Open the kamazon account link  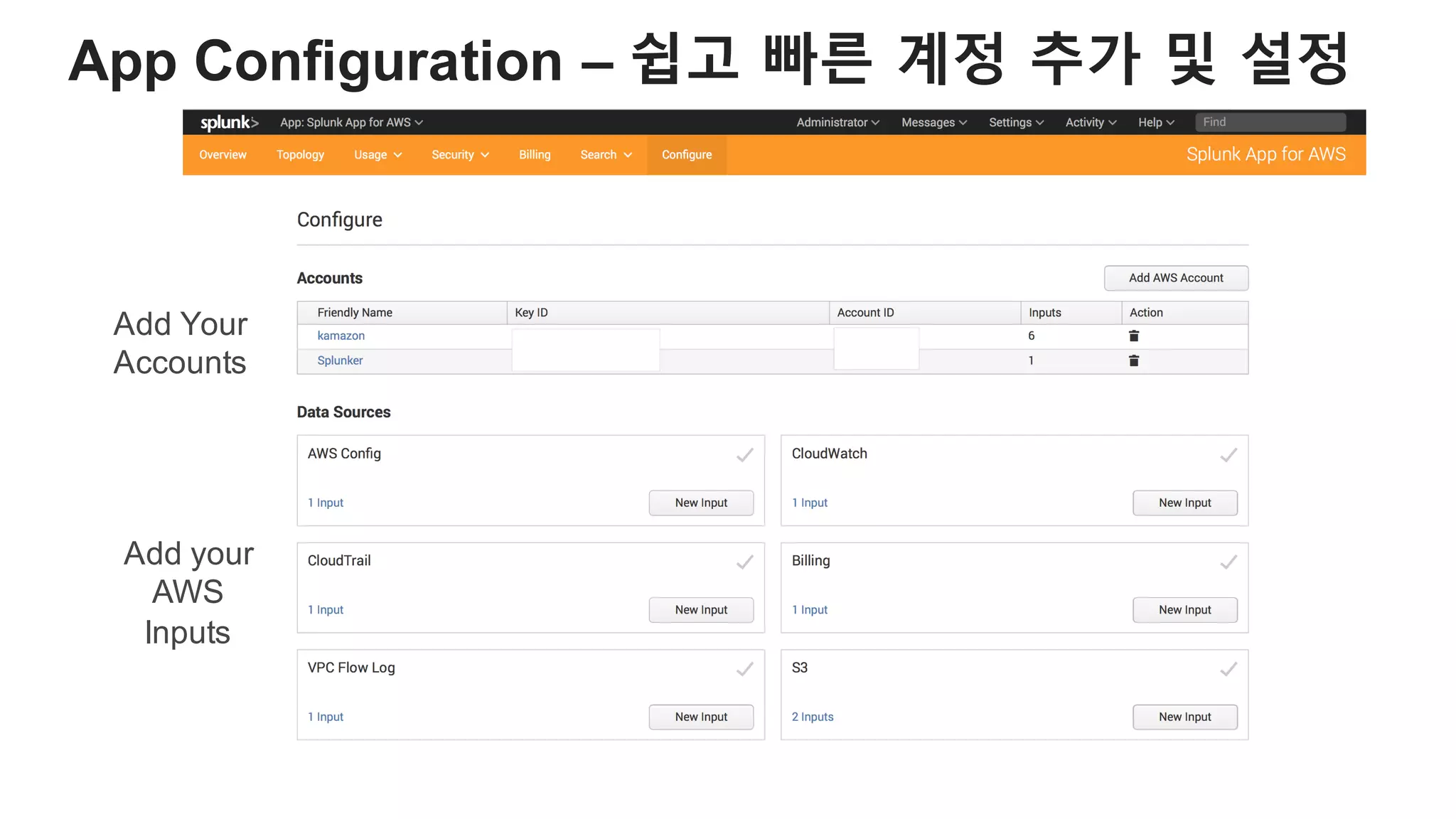point(341,336)
